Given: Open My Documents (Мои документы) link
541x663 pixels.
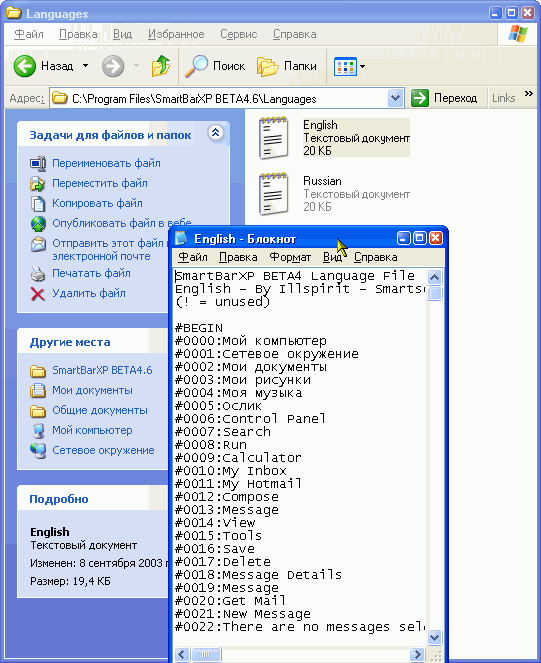Looking at the screenshot, I should tap(92, 390).
